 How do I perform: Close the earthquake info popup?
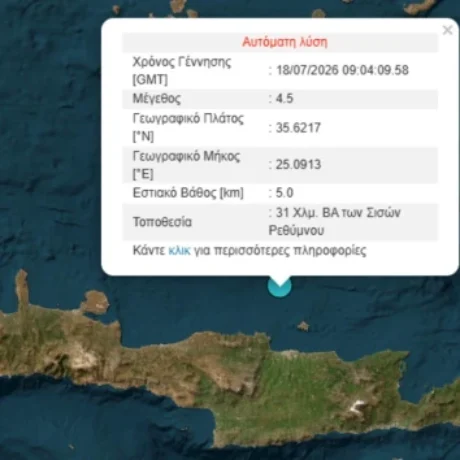pyautogui.click(x=447, y=30)
